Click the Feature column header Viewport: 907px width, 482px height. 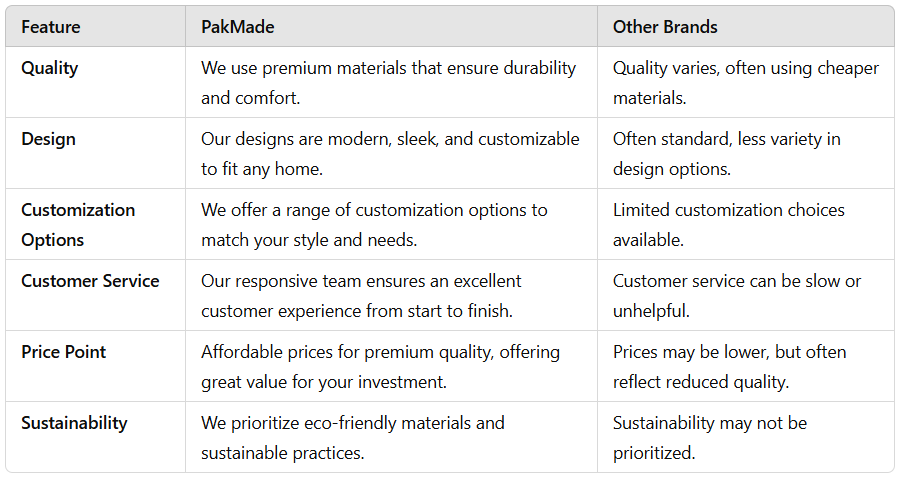coord(51,27)
